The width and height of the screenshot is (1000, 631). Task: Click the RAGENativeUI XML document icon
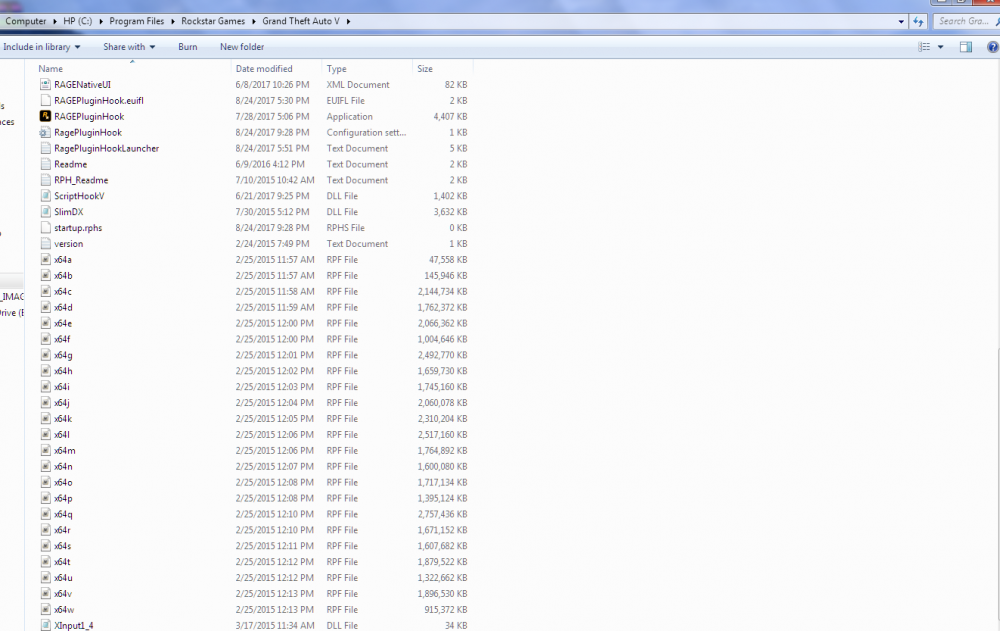point(45,84)
